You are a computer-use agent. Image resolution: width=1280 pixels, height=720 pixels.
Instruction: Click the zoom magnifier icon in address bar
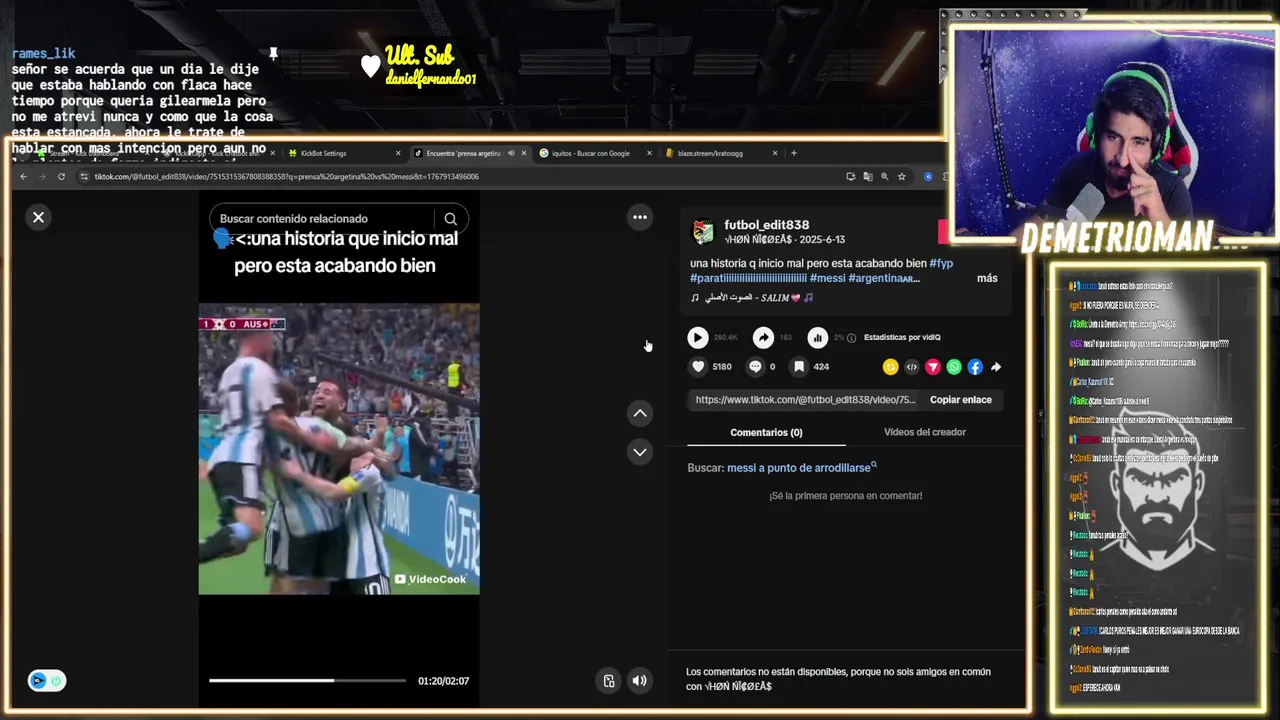885,177
